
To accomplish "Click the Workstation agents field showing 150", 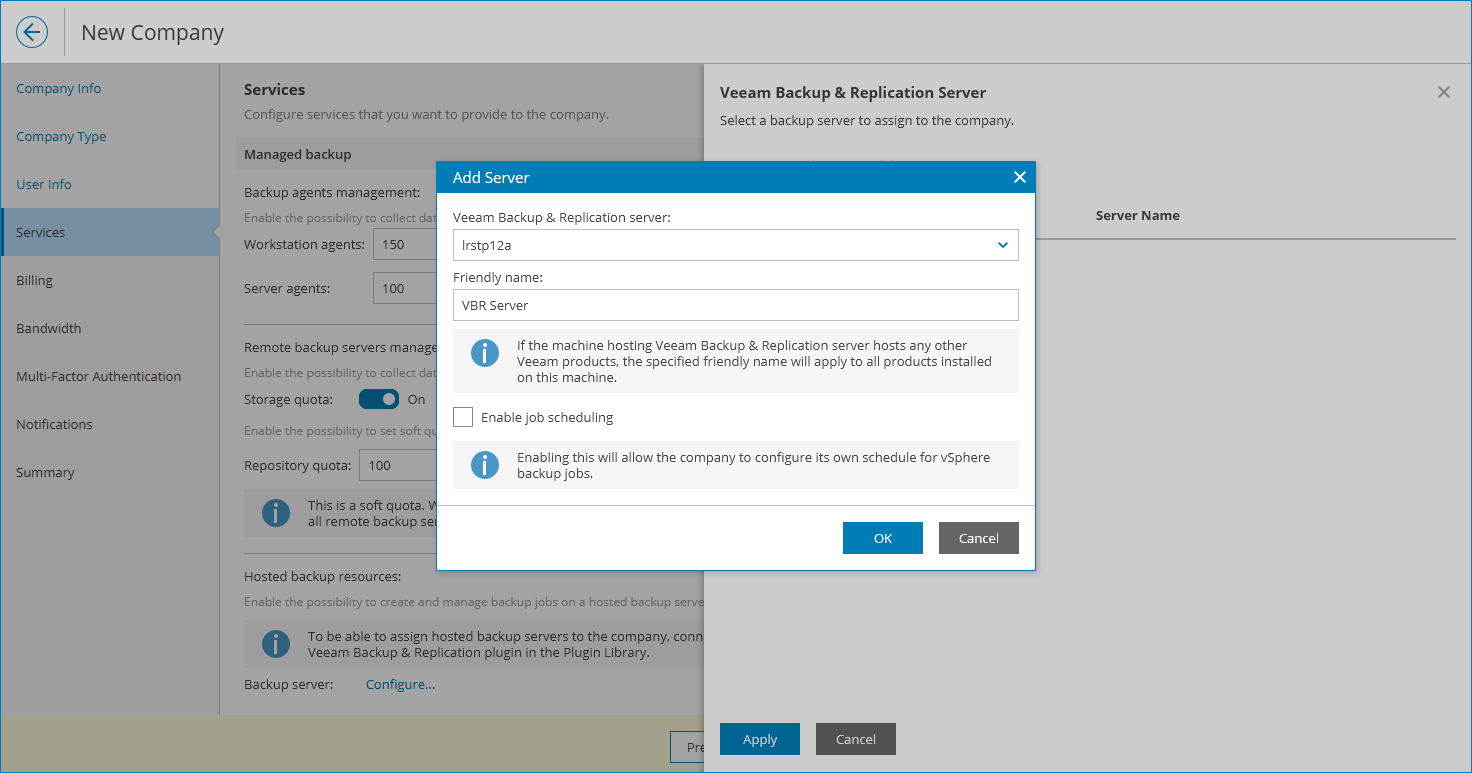I will click(x=405, y=244).
